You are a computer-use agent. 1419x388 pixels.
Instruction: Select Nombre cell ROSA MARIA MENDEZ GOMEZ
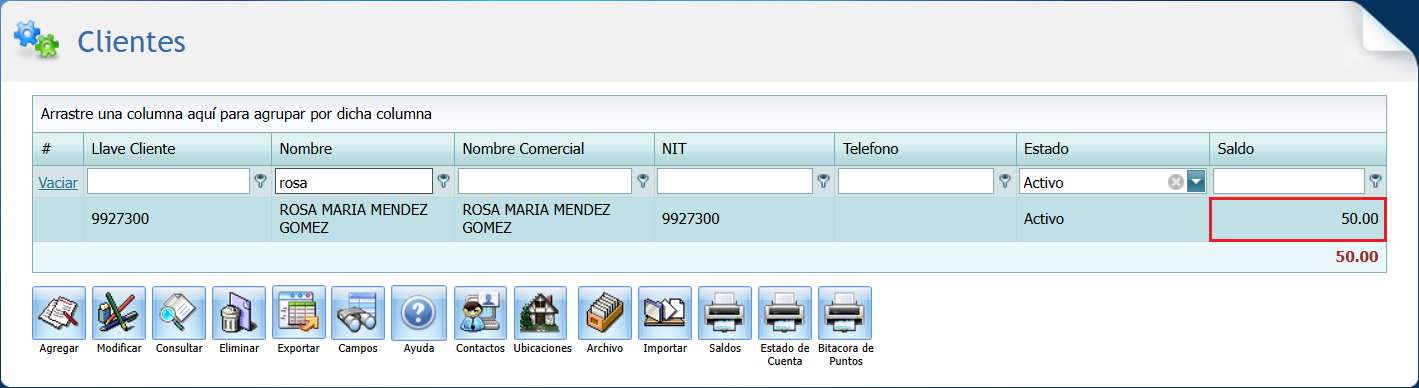pos(363,219)
